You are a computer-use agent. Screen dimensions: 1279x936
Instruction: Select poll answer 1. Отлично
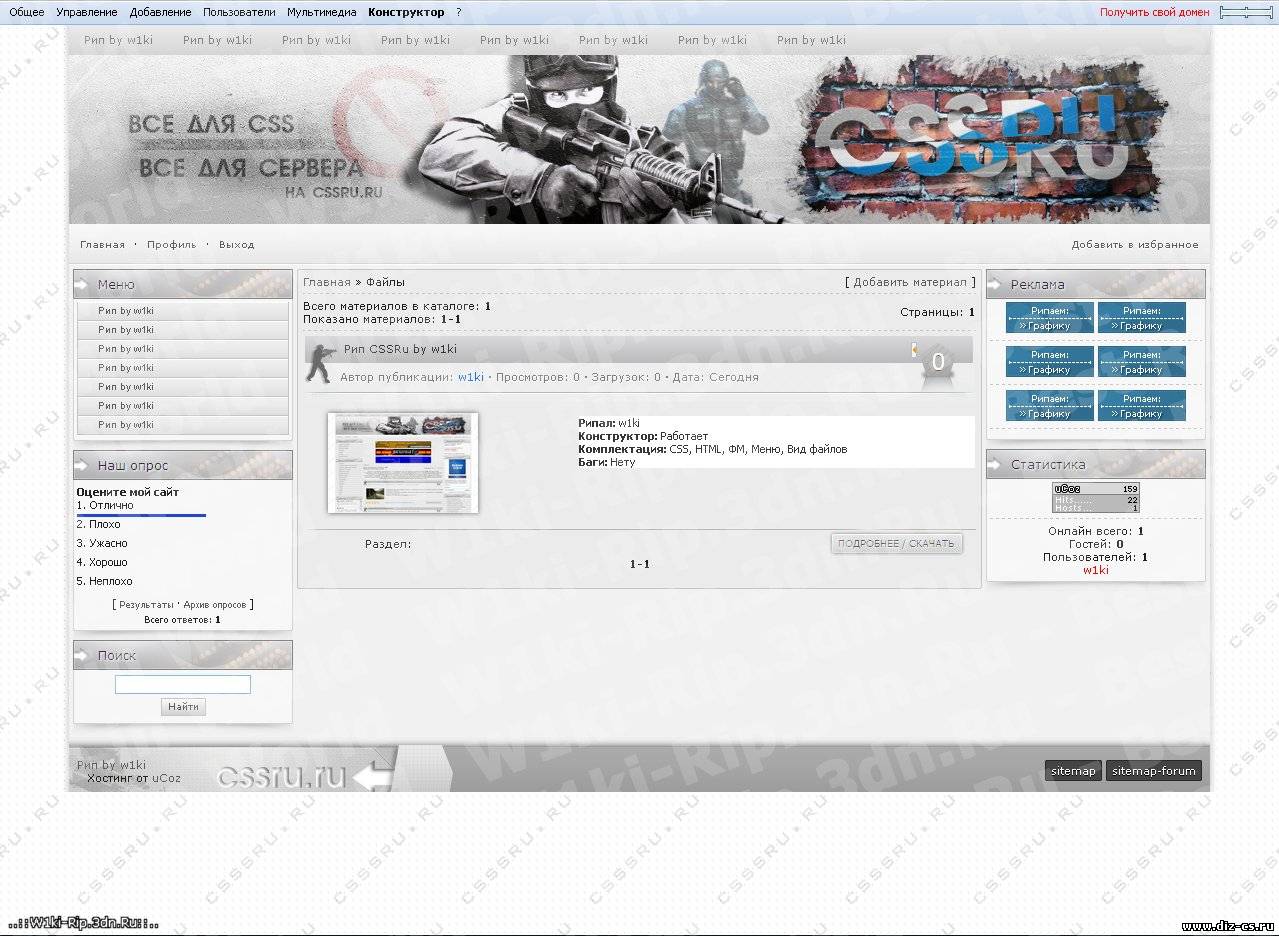[105, 505]
